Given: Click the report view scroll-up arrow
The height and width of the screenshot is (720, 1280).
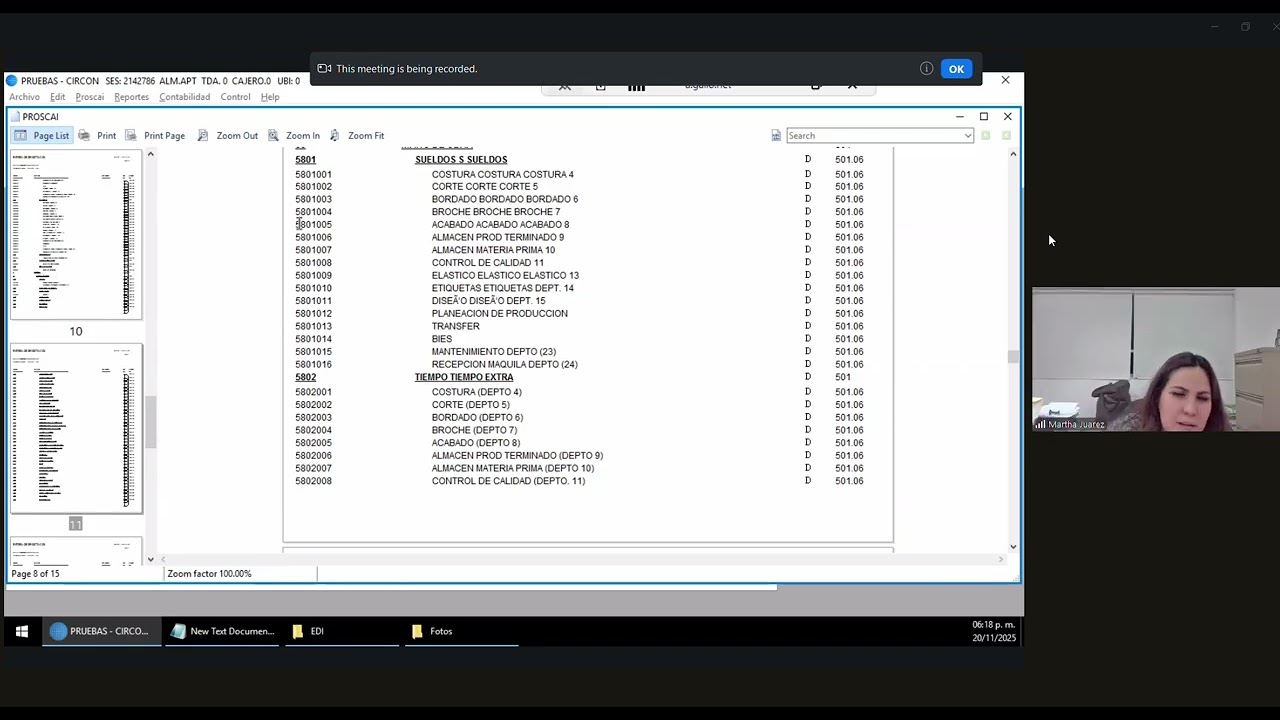Looking at the screenshot, I should [1013, 154].
